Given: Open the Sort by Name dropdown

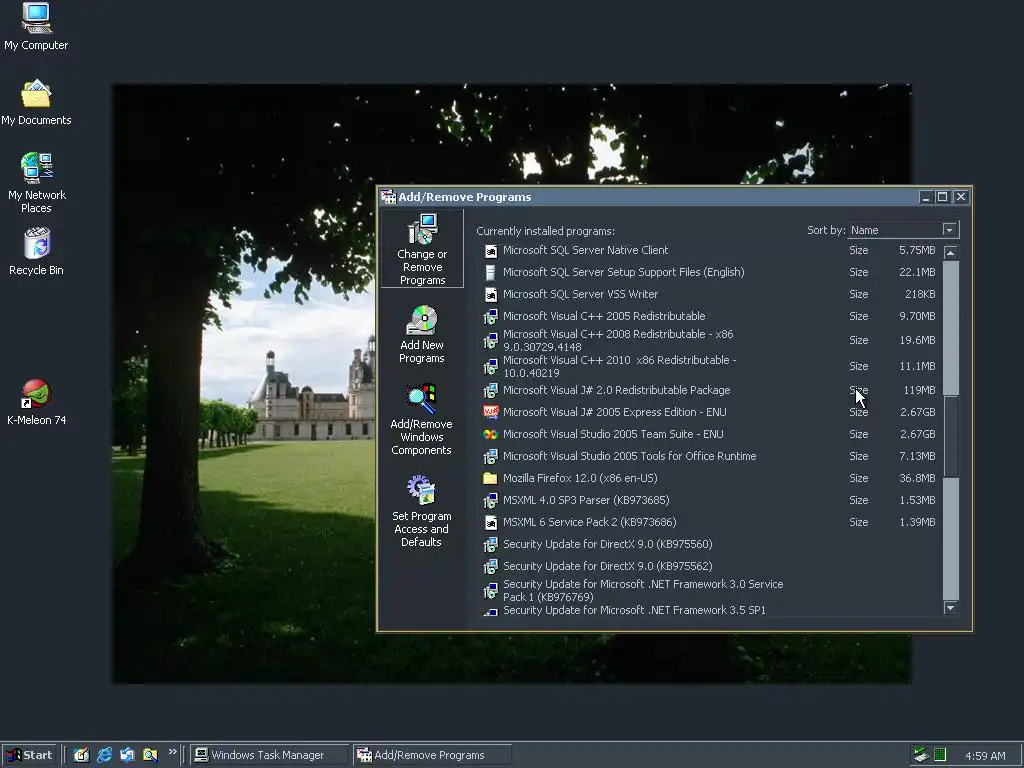Looking at the screenshot, I should [x=950, y=230].
